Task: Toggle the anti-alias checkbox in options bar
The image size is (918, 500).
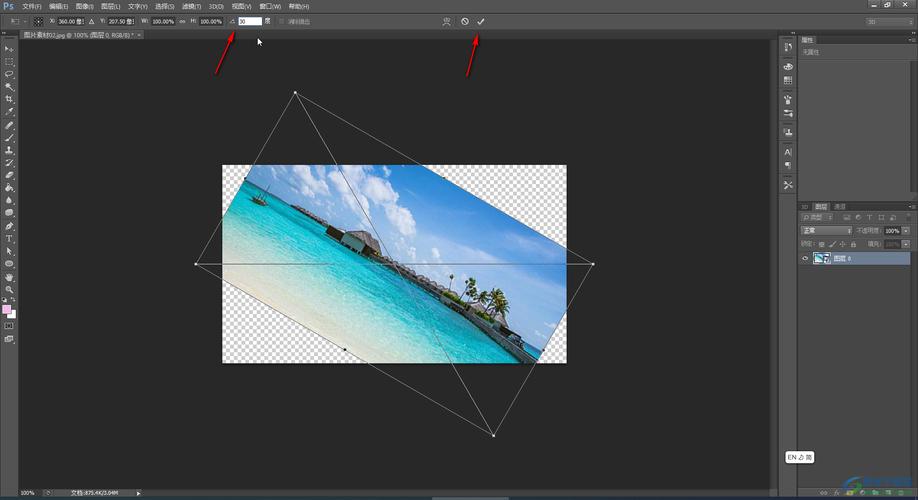Action: pyautogui.click(x=281, y=21)
